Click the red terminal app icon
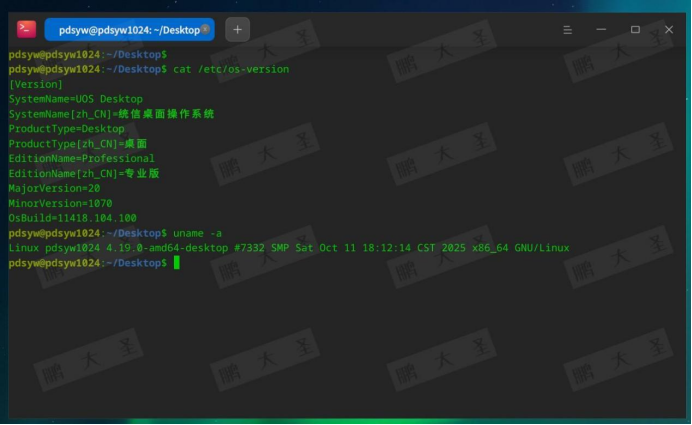 pos(26,30)
